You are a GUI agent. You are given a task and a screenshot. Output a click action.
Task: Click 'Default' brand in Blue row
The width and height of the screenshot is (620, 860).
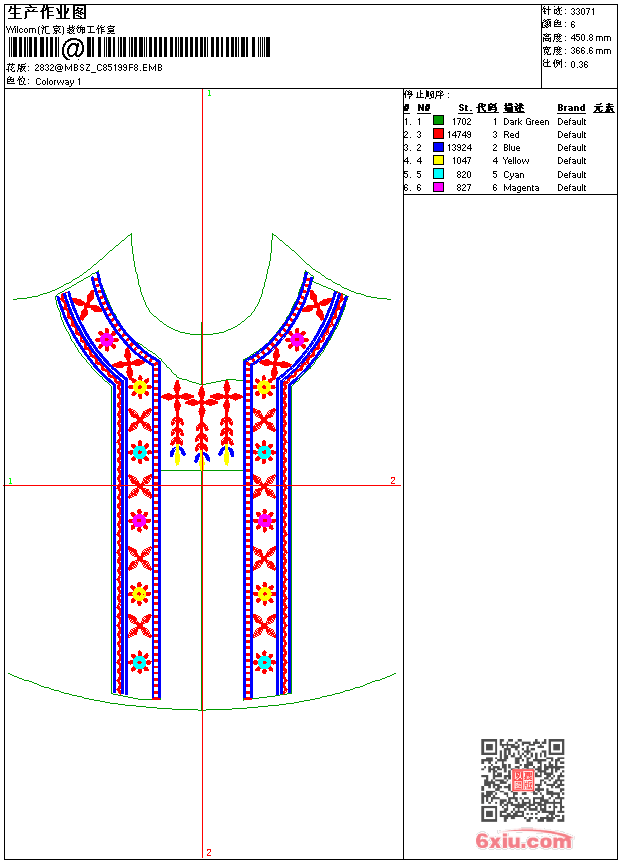[x=572, y=148]
